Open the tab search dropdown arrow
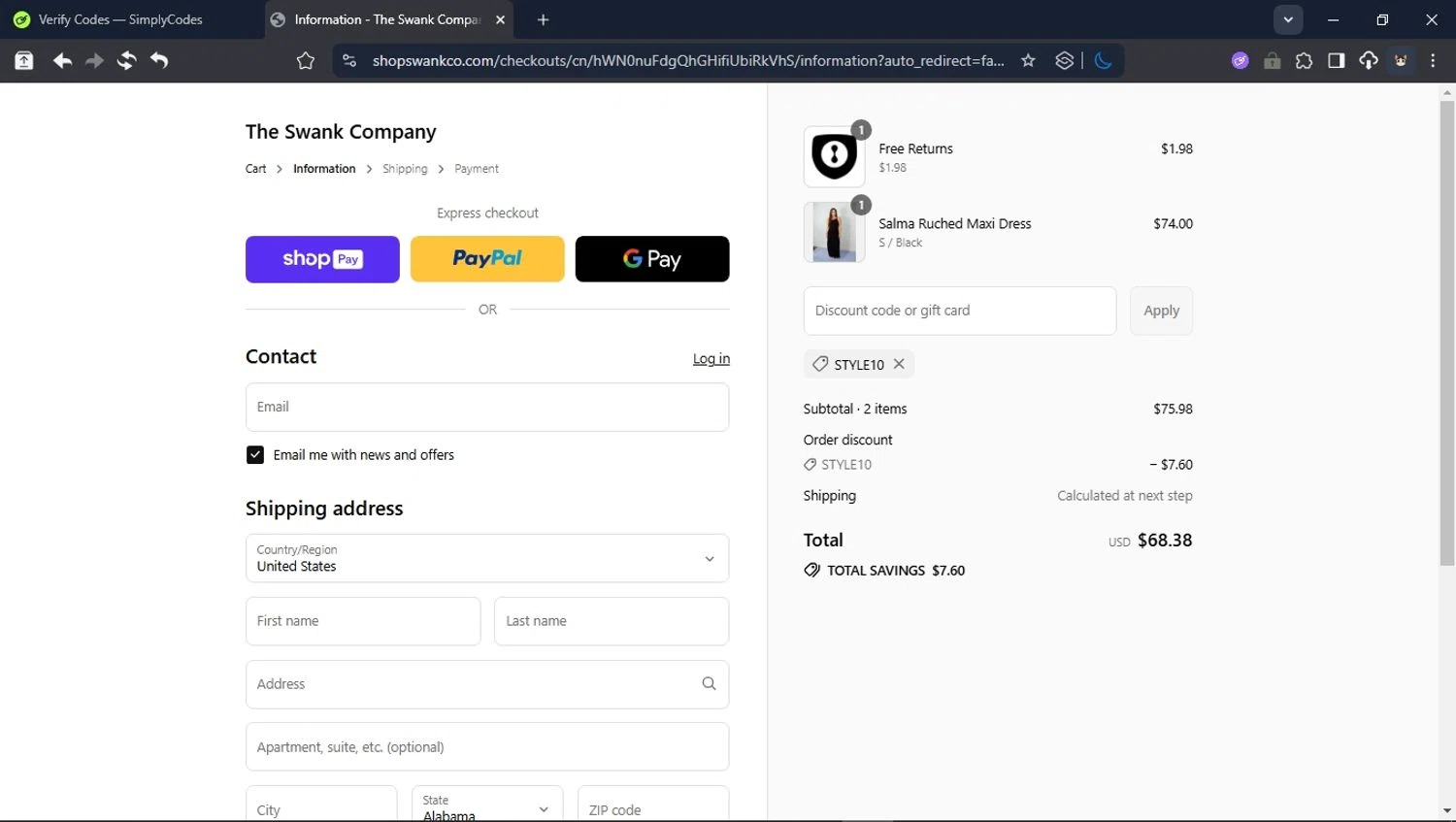Image resolution: width=1456 pixels, height=822 pixels. [x=1288, y=19]
